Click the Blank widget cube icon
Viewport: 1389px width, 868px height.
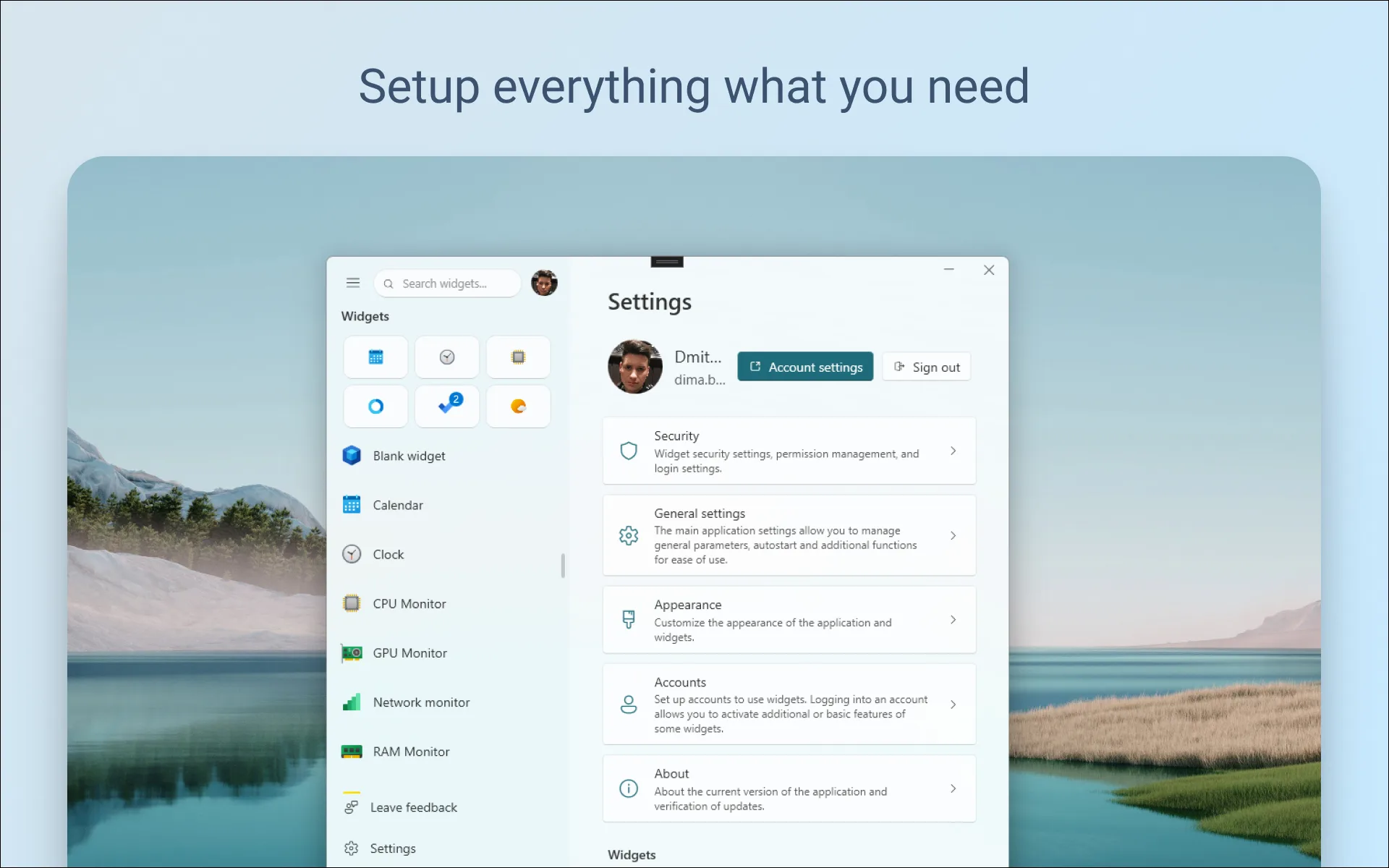coord(352,456)
